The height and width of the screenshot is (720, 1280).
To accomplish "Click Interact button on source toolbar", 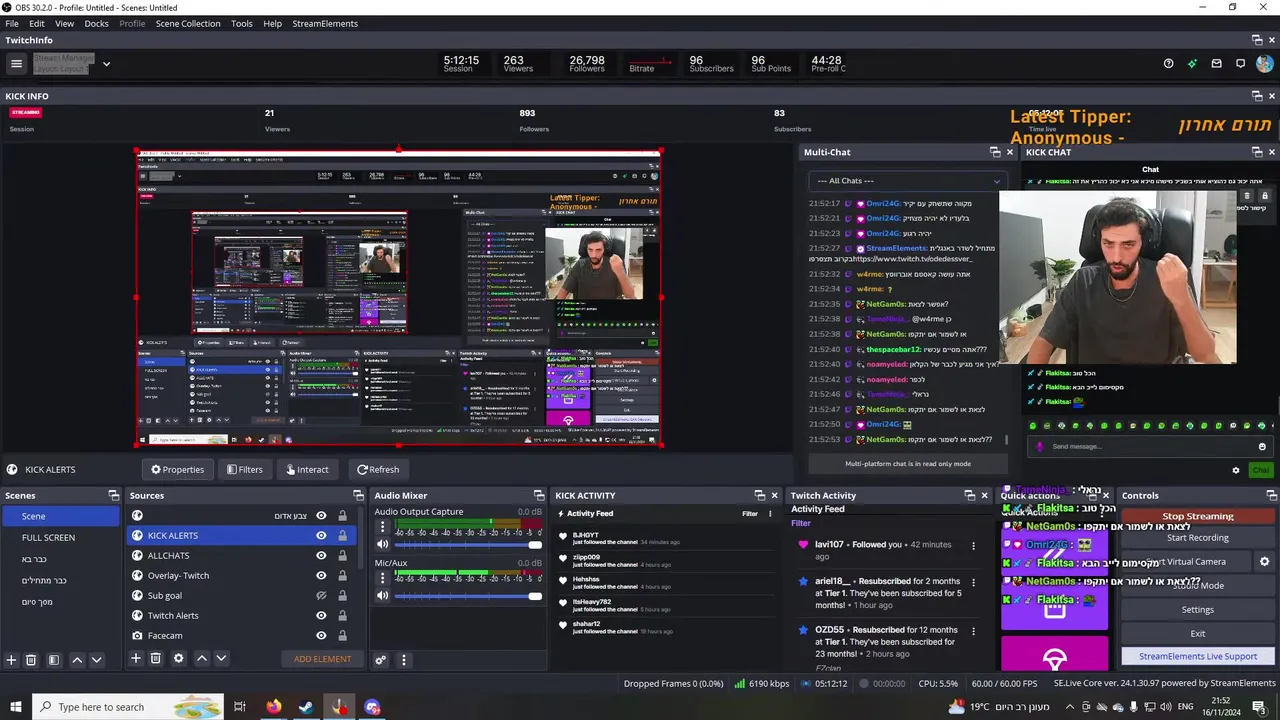I will pyautogui.click(x=307, y=469).
